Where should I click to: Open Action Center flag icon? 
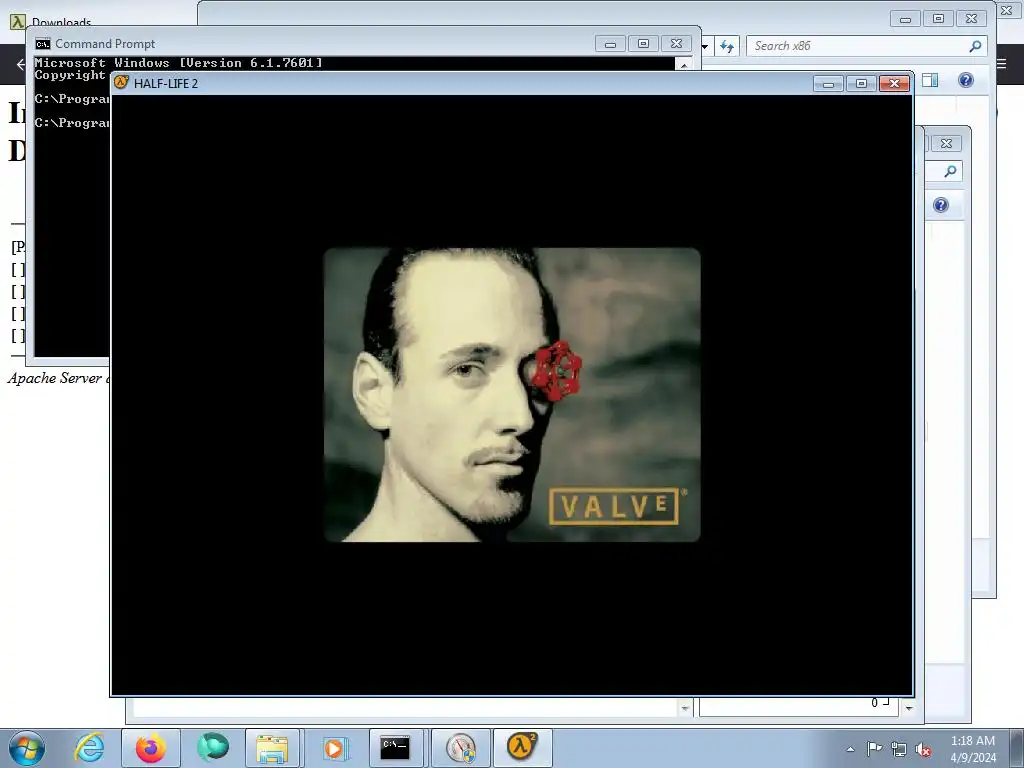874,749
